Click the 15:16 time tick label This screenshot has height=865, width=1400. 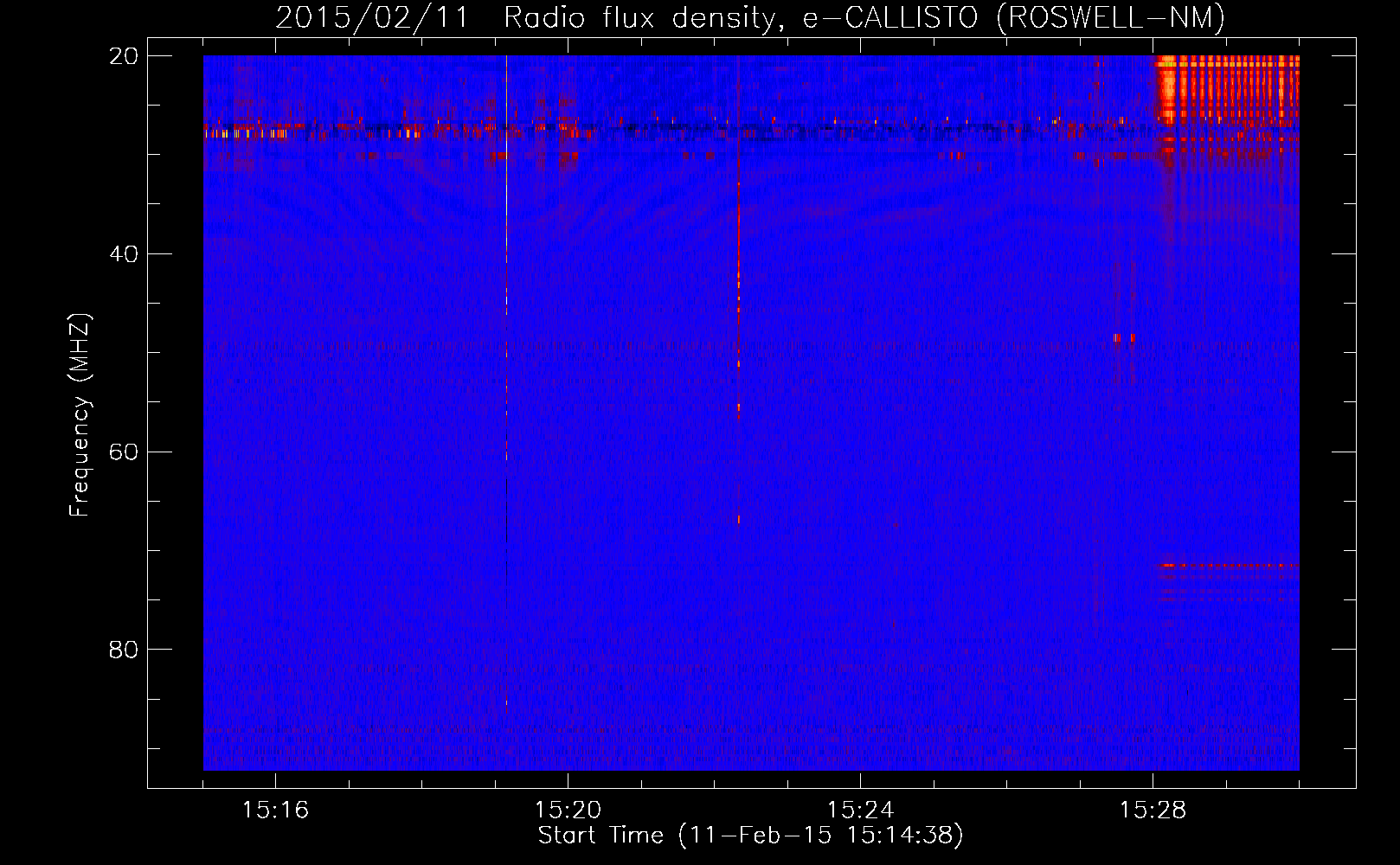coord(275,811)
